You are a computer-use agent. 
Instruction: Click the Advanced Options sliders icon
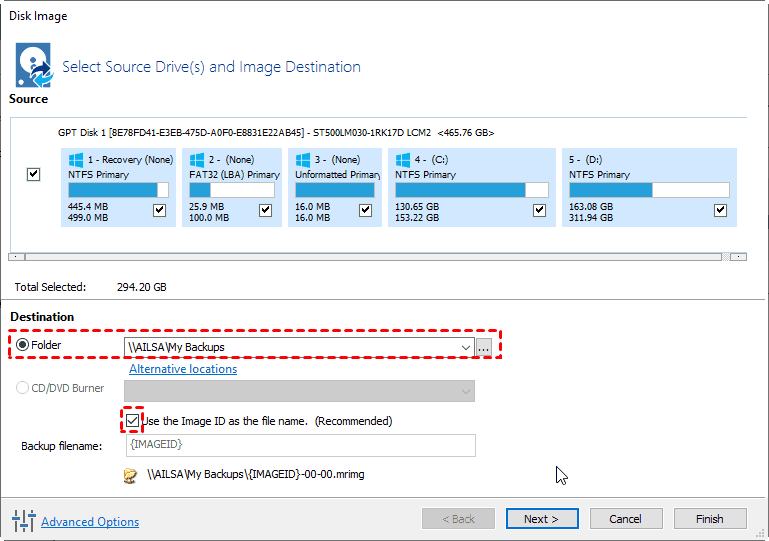(x=23, y=520)
